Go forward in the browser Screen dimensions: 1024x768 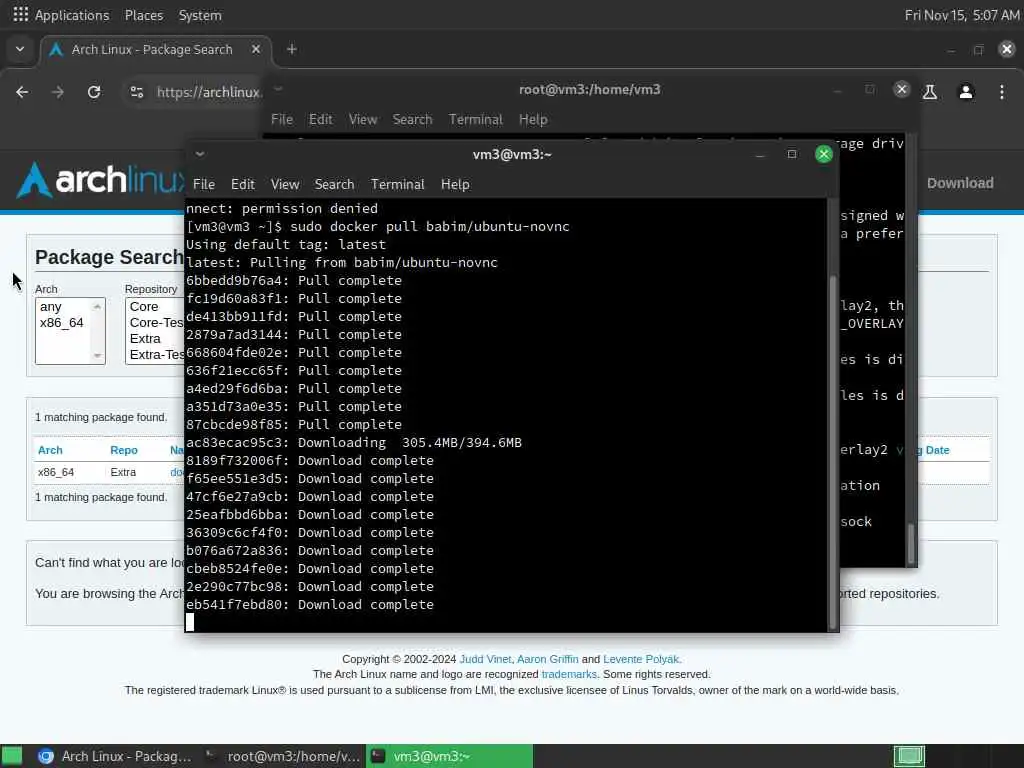57,92
